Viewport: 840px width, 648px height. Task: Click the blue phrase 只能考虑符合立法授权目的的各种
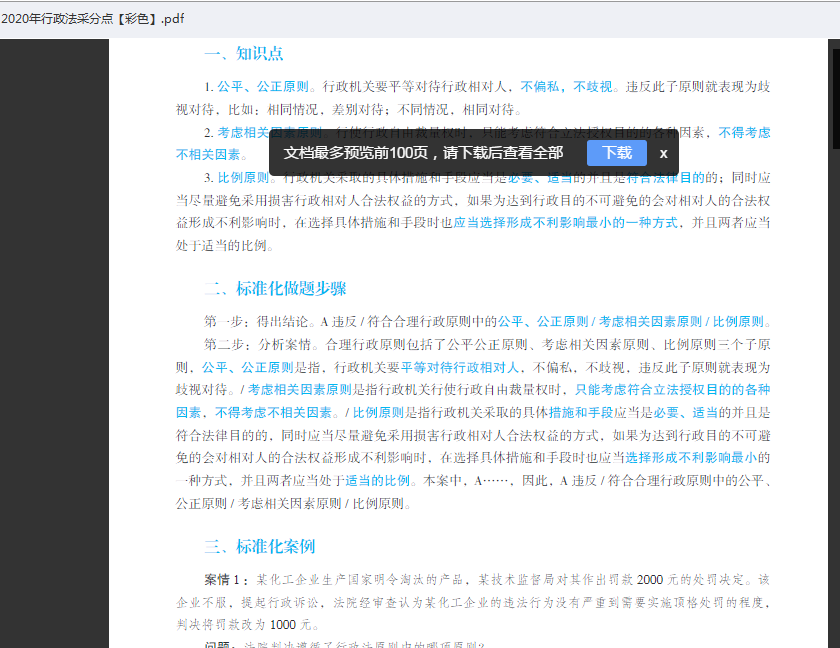pyautogui.click(x=672, y=389)
